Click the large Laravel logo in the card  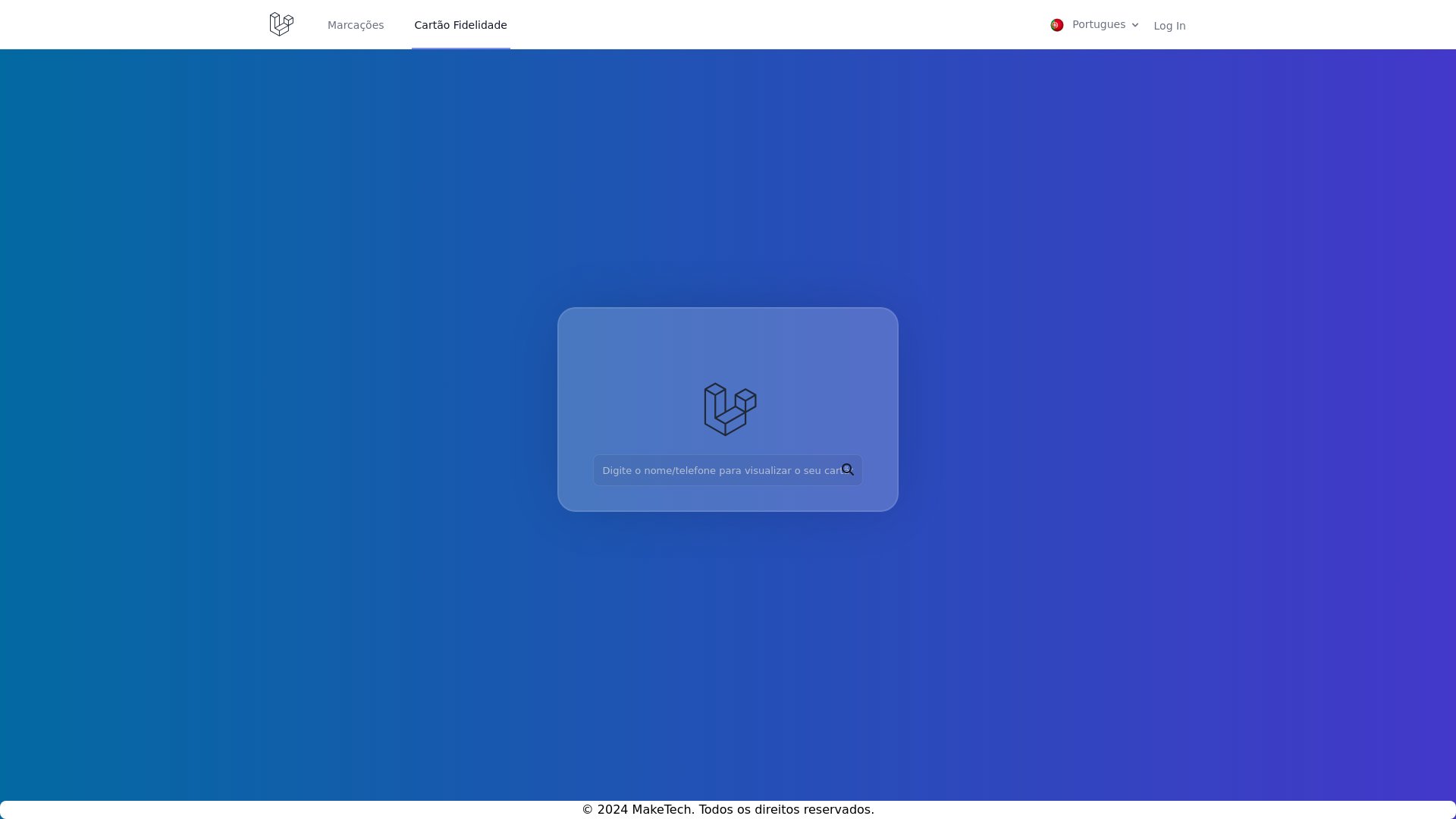coord(730,409)
